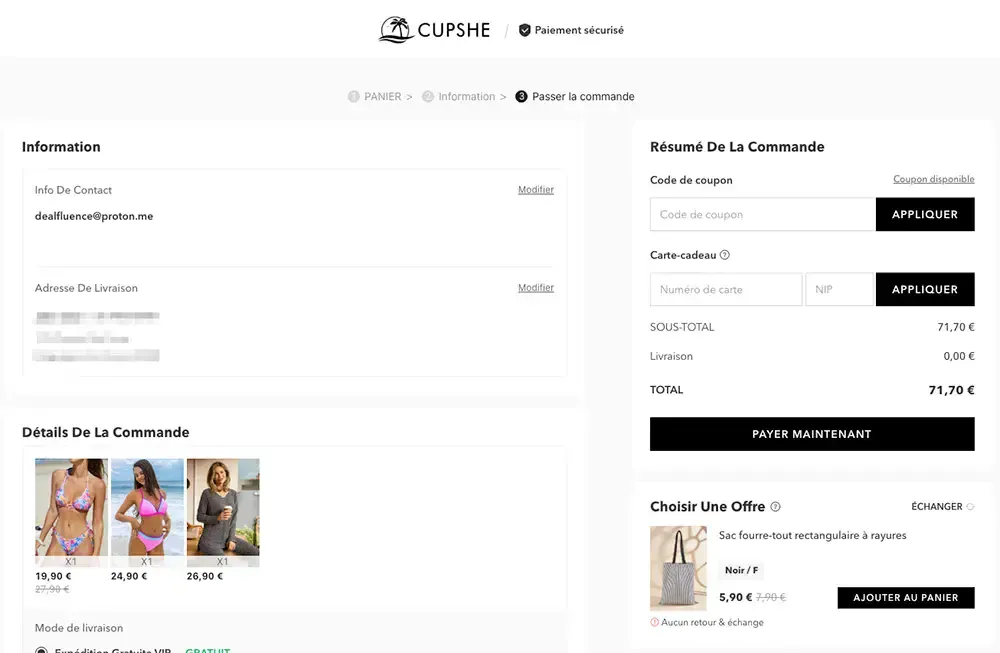Click the secure payment shield icon
1000x653 pixels.
click(x=524, y=30)
